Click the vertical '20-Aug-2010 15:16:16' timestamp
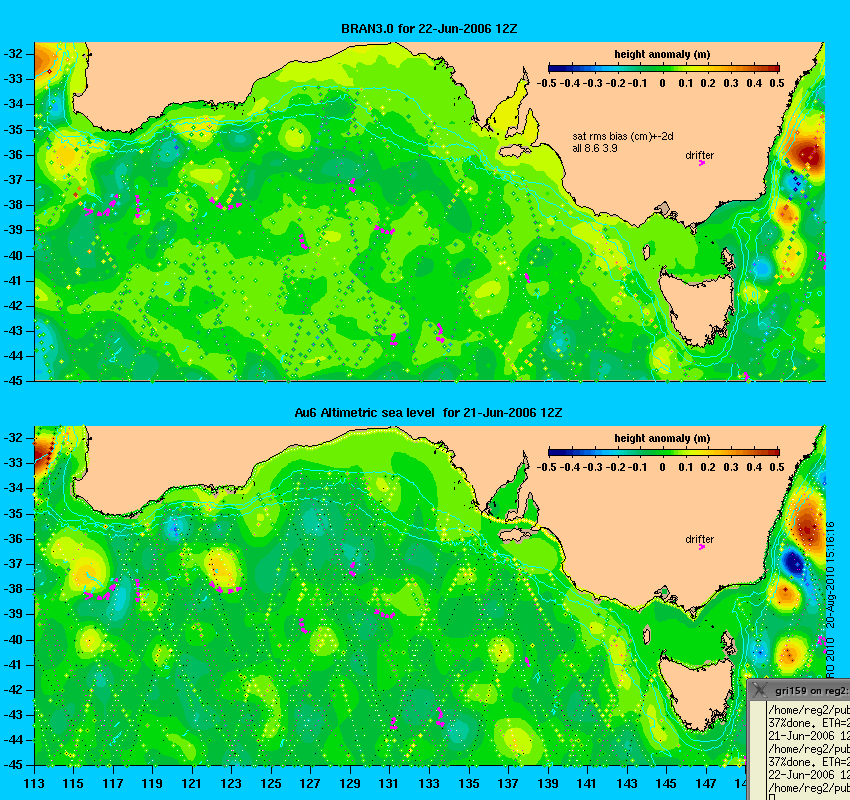 (x=830, y=575)
